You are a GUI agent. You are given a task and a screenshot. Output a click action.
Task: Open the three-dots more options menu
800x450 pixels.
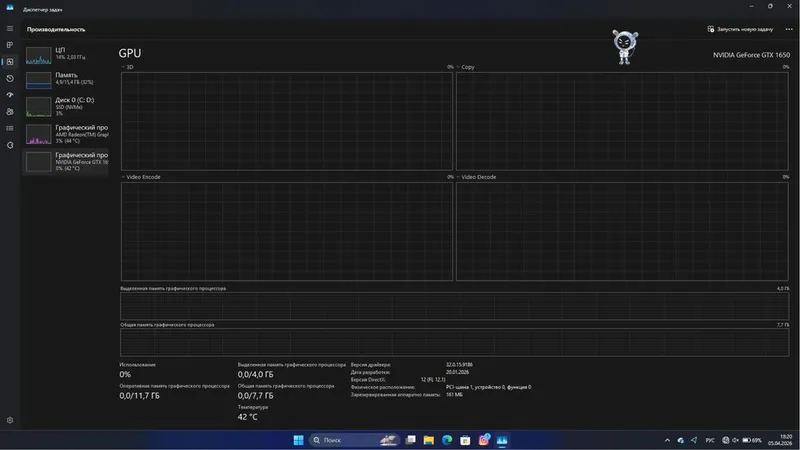789,29
